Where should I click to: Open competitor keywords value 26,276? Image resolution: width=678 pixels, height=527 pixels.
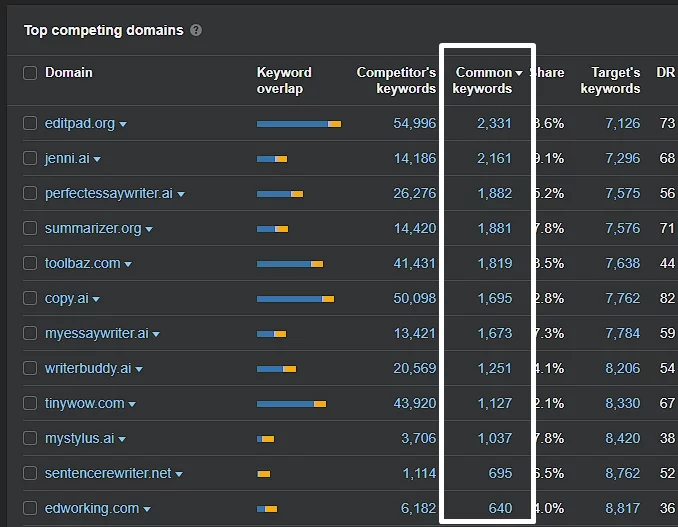414,194
